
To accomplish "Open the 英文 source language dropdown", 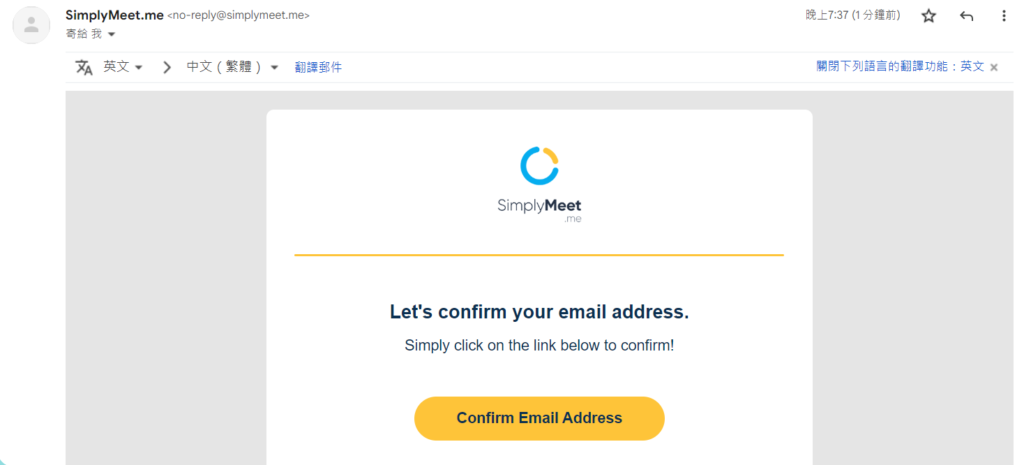I will (x=123, y=67).
